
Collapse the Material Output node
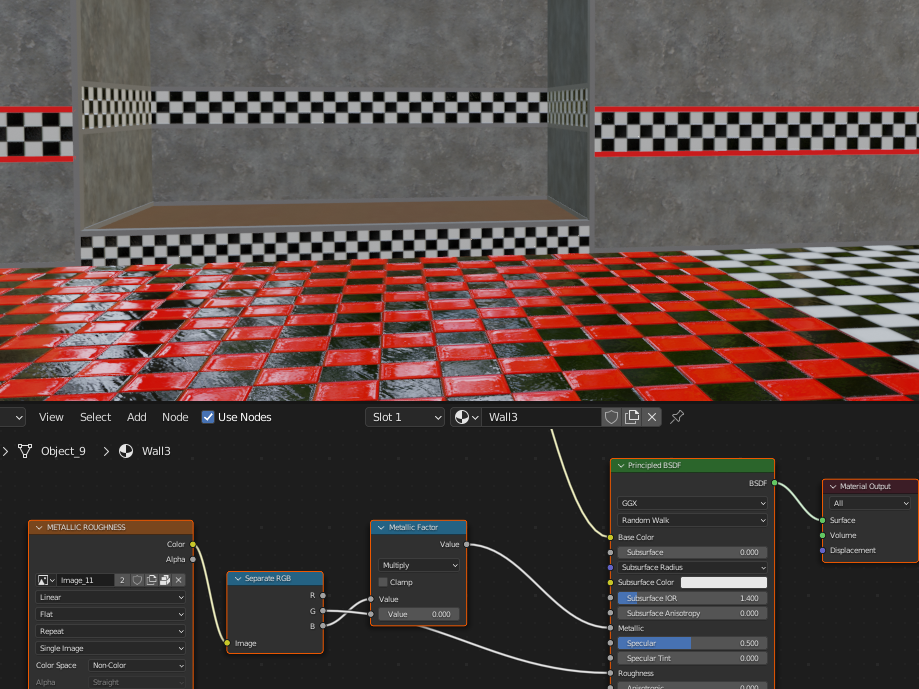833,486
